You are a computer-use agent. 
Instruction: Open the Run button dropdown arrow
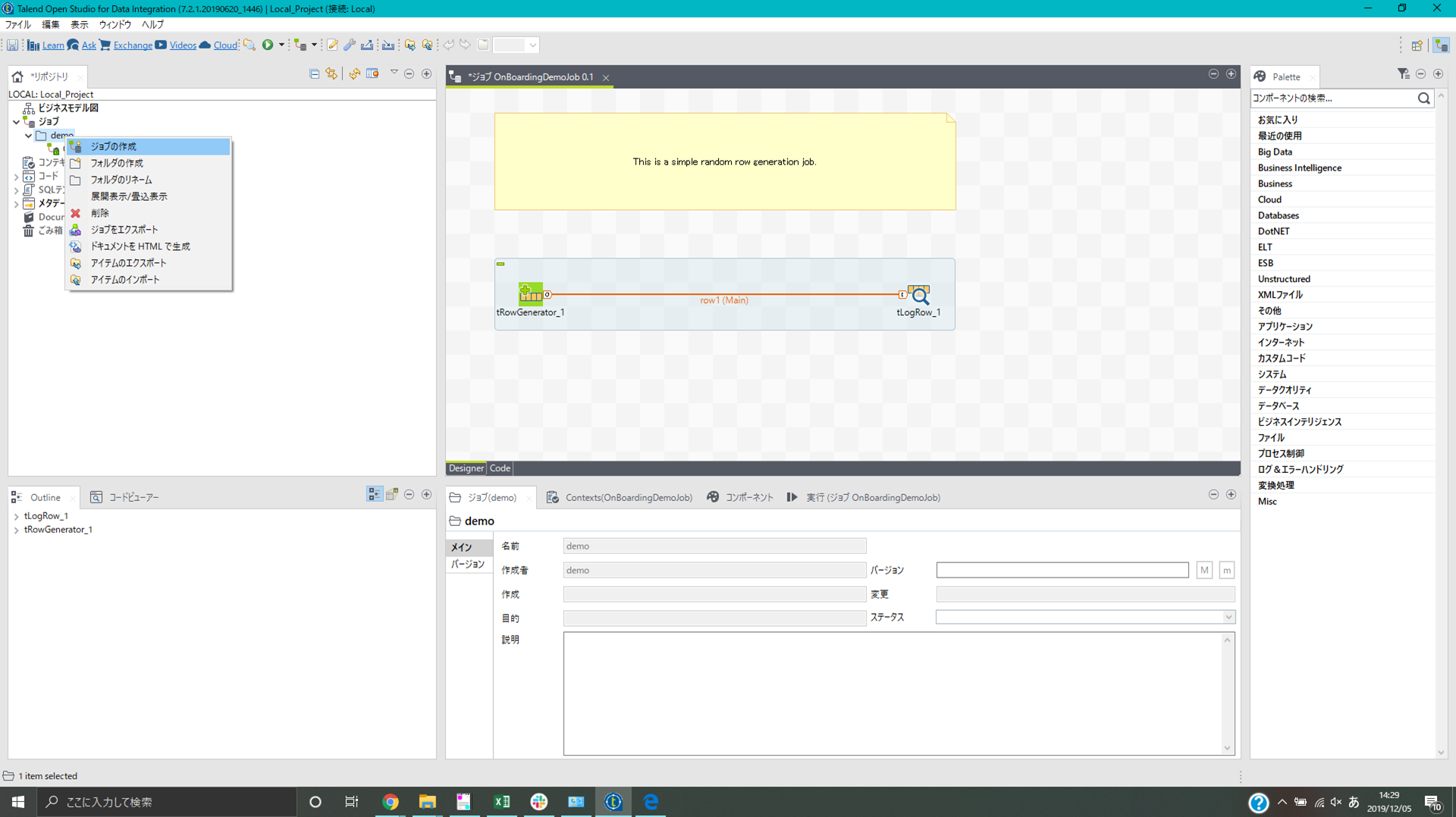coord(281,45)
